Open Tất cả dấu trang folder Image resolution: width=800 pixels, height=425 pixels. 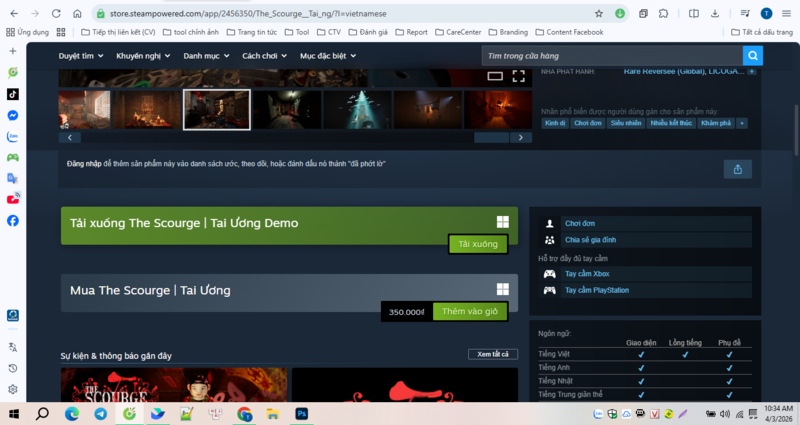tap(762, 32)
